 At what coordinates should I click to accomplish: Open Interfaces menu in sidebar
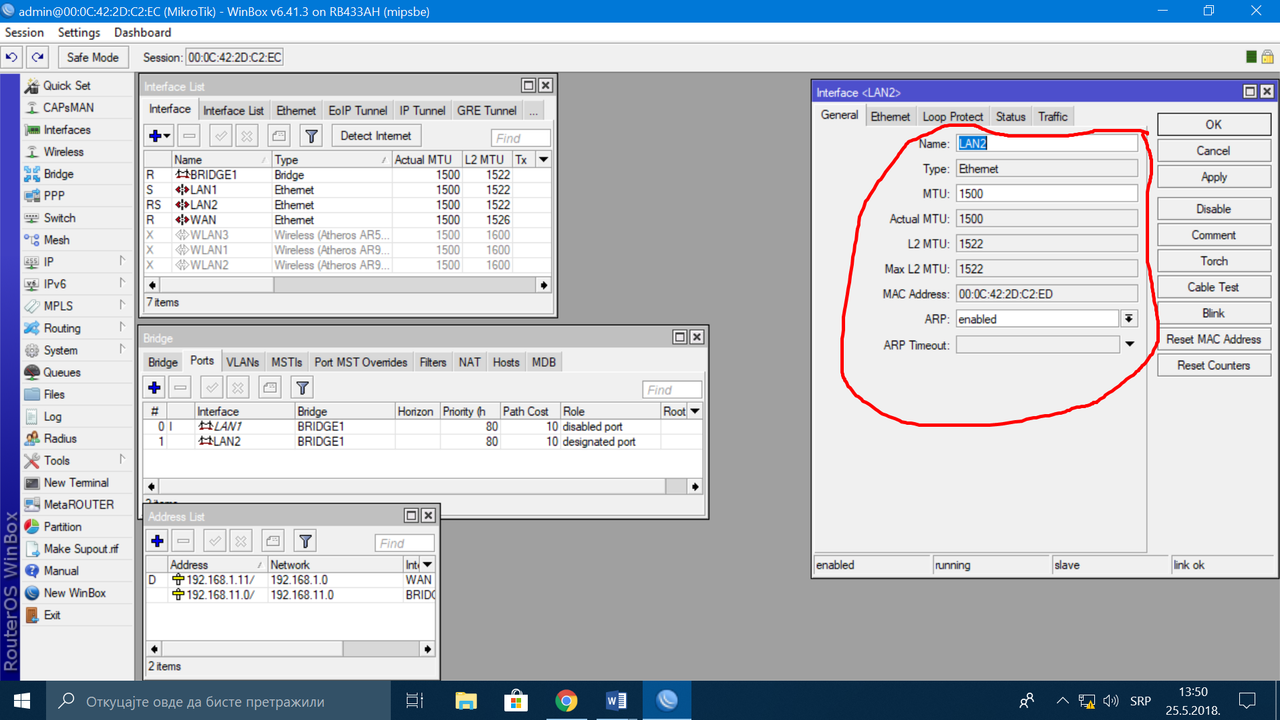[66, 130]
